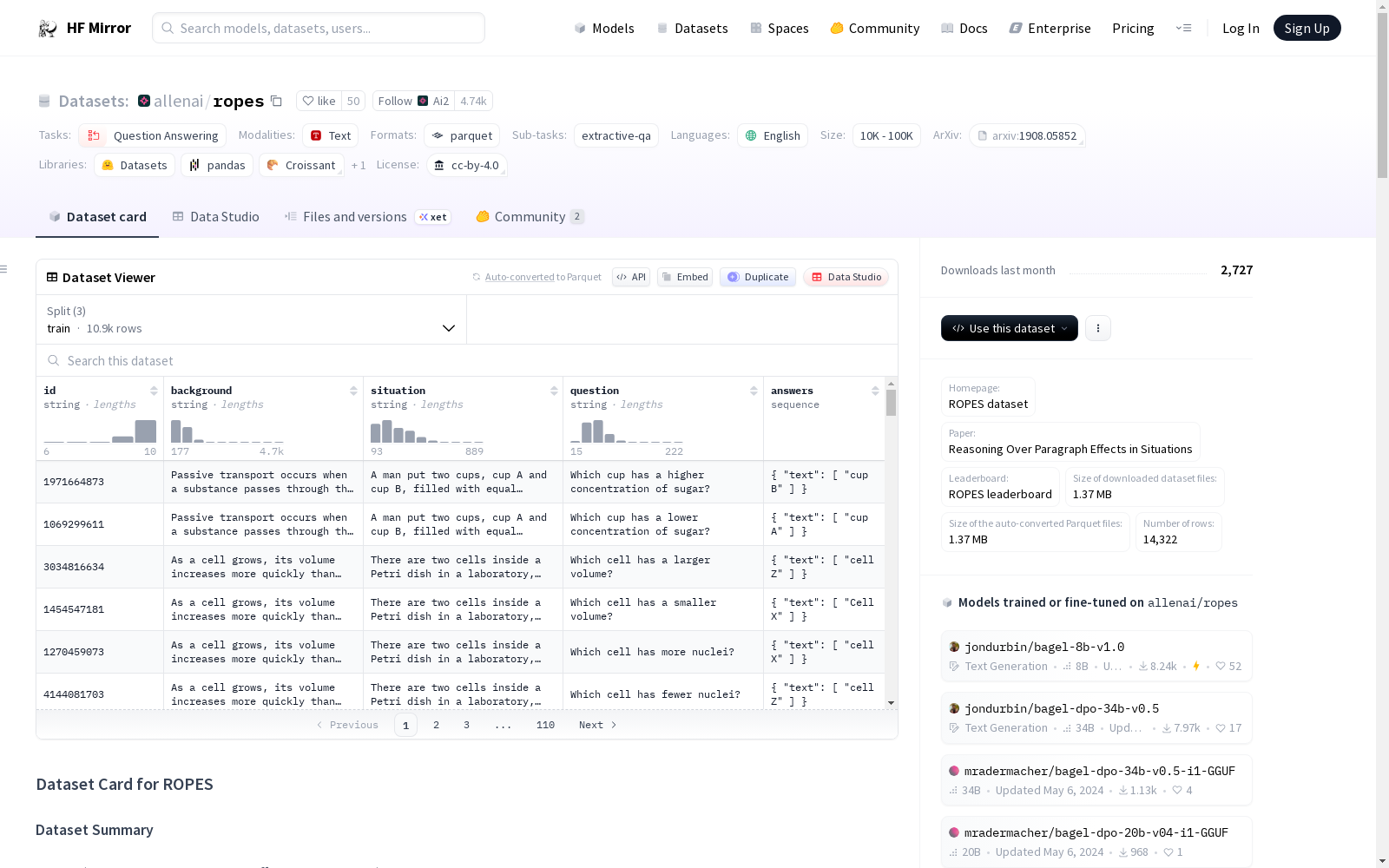Click the HF Mirror logo
Image resolution: width=1389 pixels, height=868 pixels.
point(84,28)
